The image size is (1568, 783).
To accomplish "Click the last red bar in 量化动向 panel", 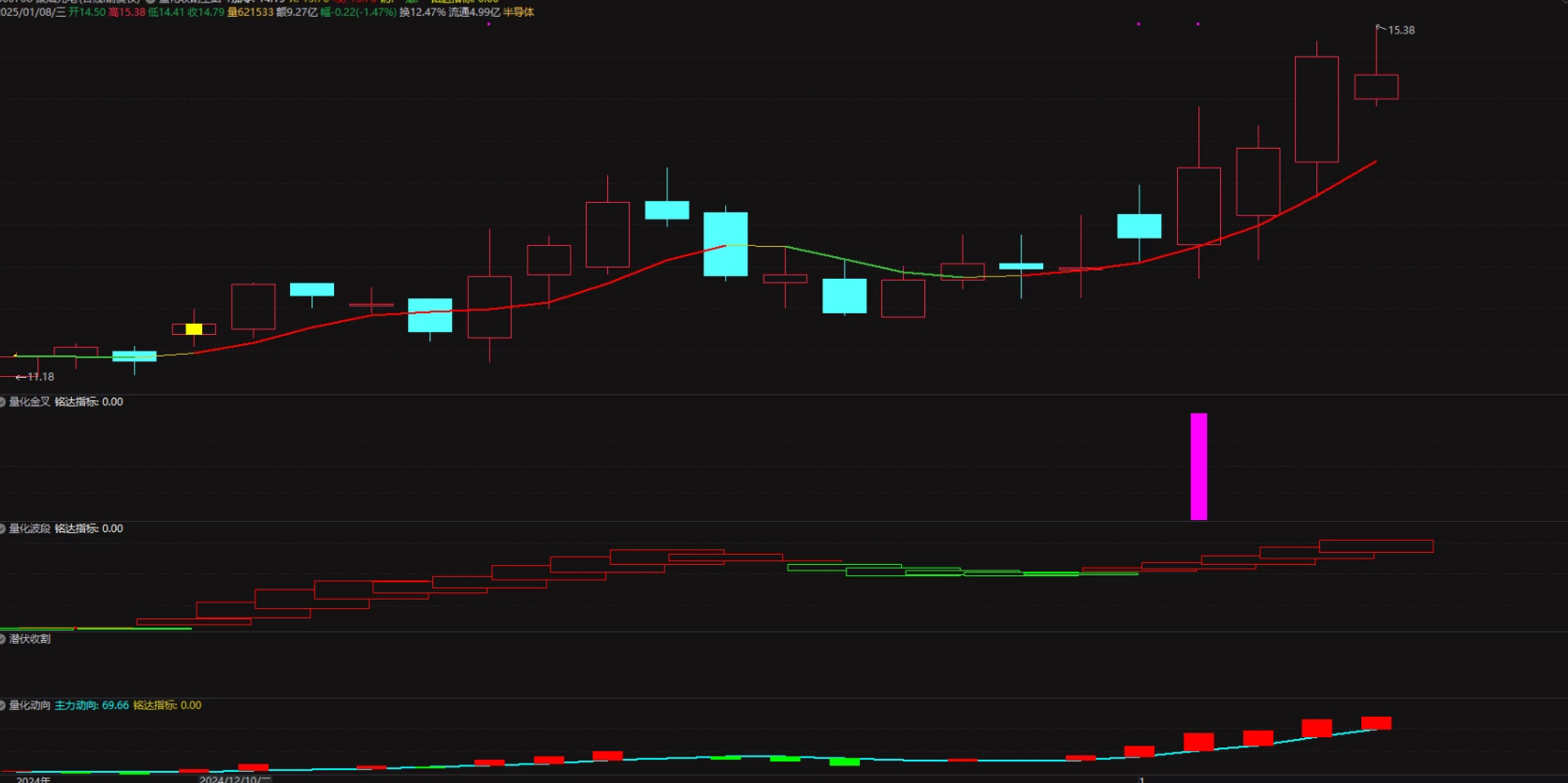I will [1376, 722].
